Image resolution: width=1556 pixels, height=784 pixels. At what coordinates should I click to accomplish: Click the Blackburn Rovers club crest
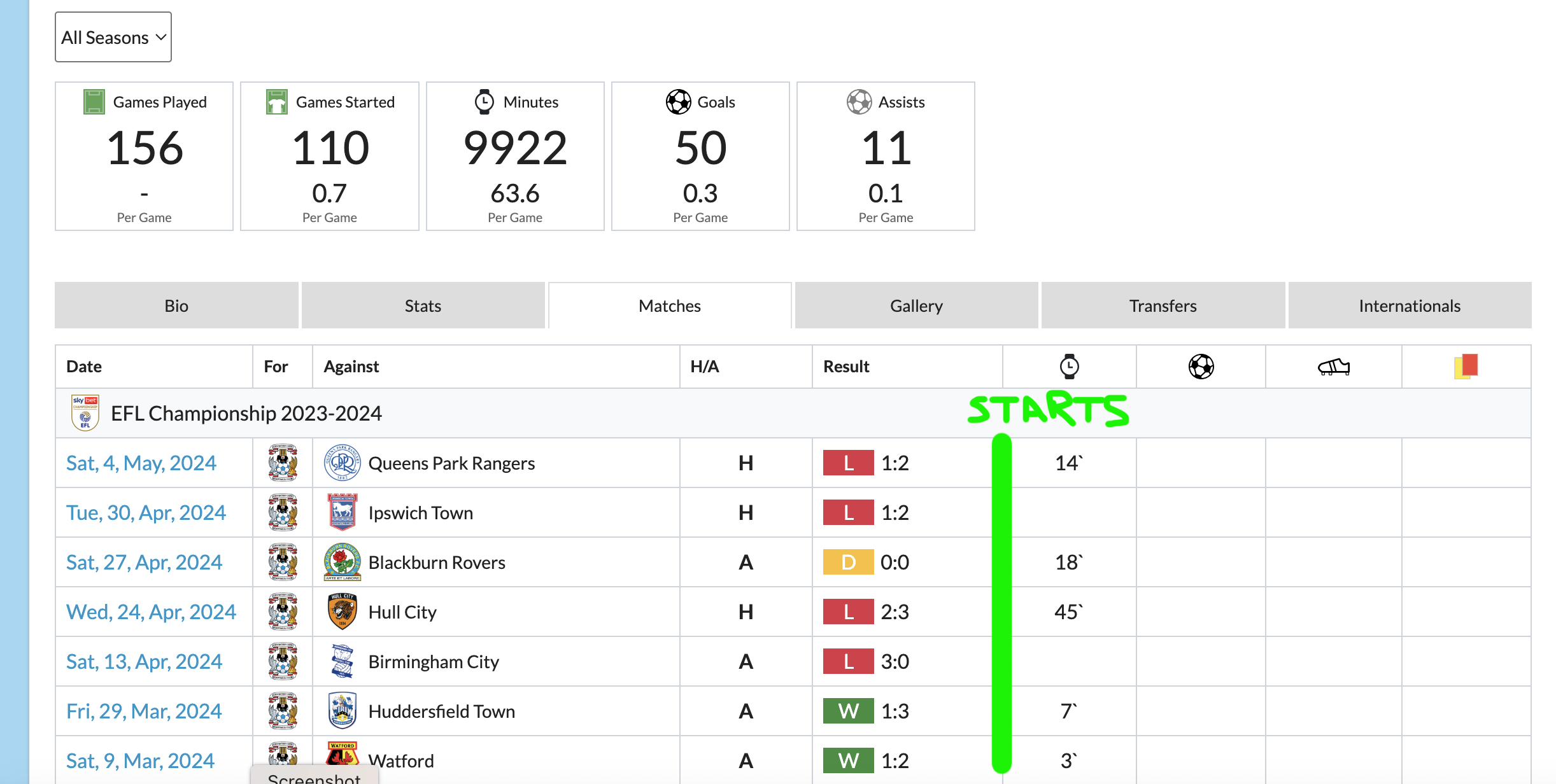coord(342,562)
